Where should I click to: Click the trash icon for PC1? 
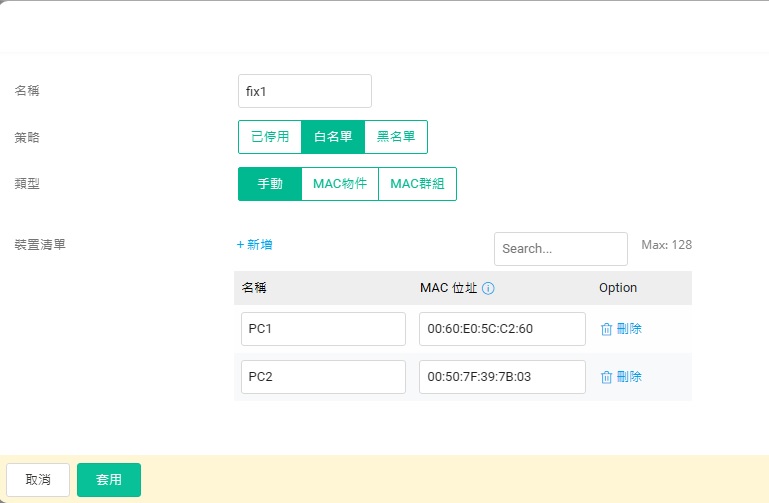coord(606,329)
